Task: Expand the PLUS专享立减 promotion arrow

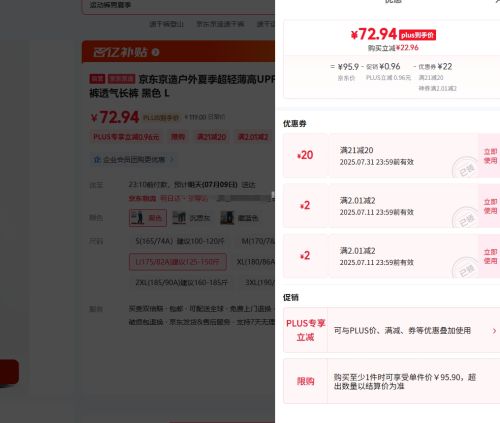Action: [x=494, y=331]
